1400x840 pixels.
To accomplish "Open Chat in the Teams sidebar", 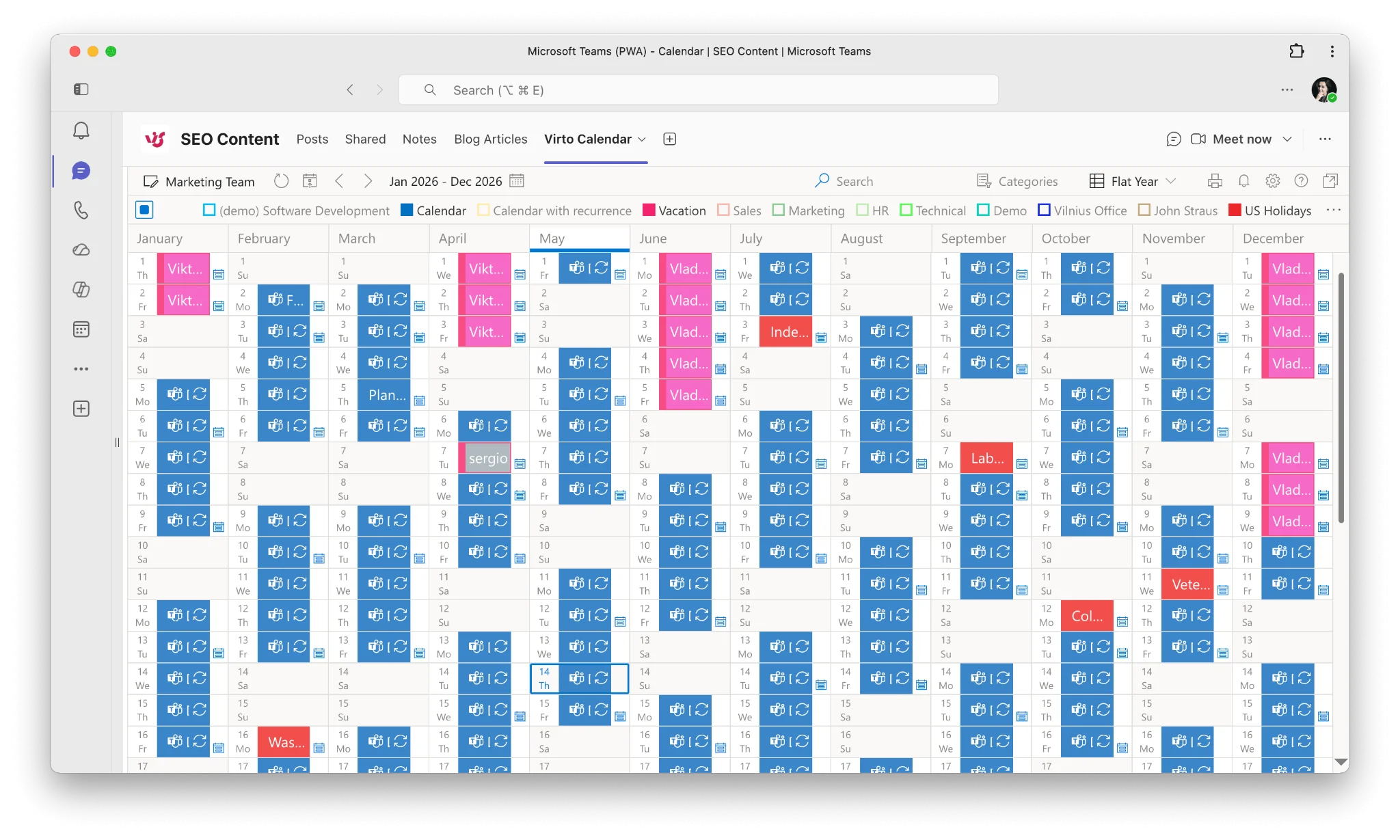I will 81,171.
